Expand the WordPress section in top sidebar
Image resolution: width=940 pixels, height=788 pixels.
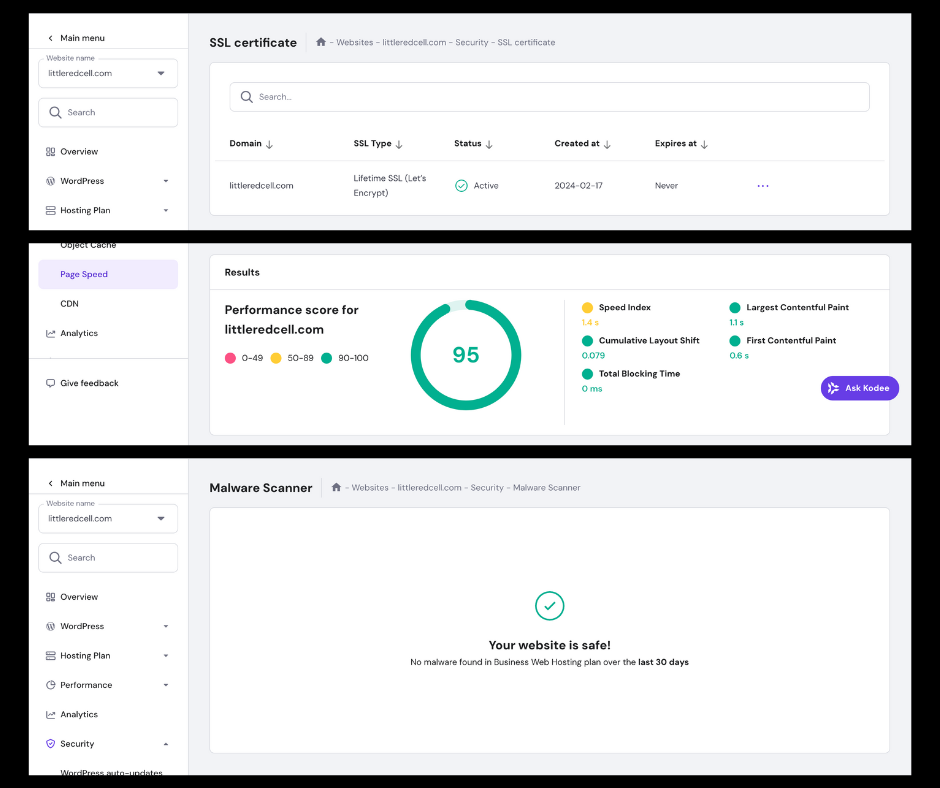(x=166, y=181)
